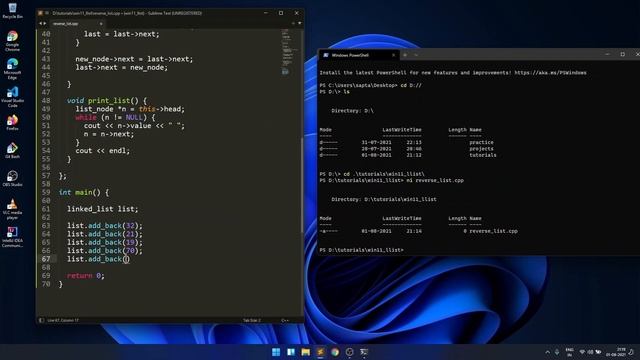Maximize the Sublime Text window
The width and height of the screenshot is (640, 360).
point(281,13)
